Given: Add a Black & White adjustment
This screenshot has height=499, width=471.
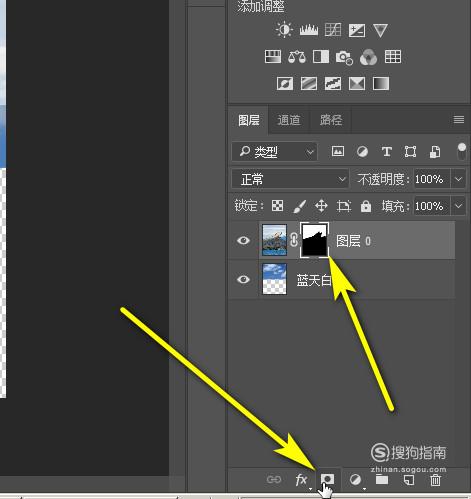Looking at the screenshot, I should 321,57.
